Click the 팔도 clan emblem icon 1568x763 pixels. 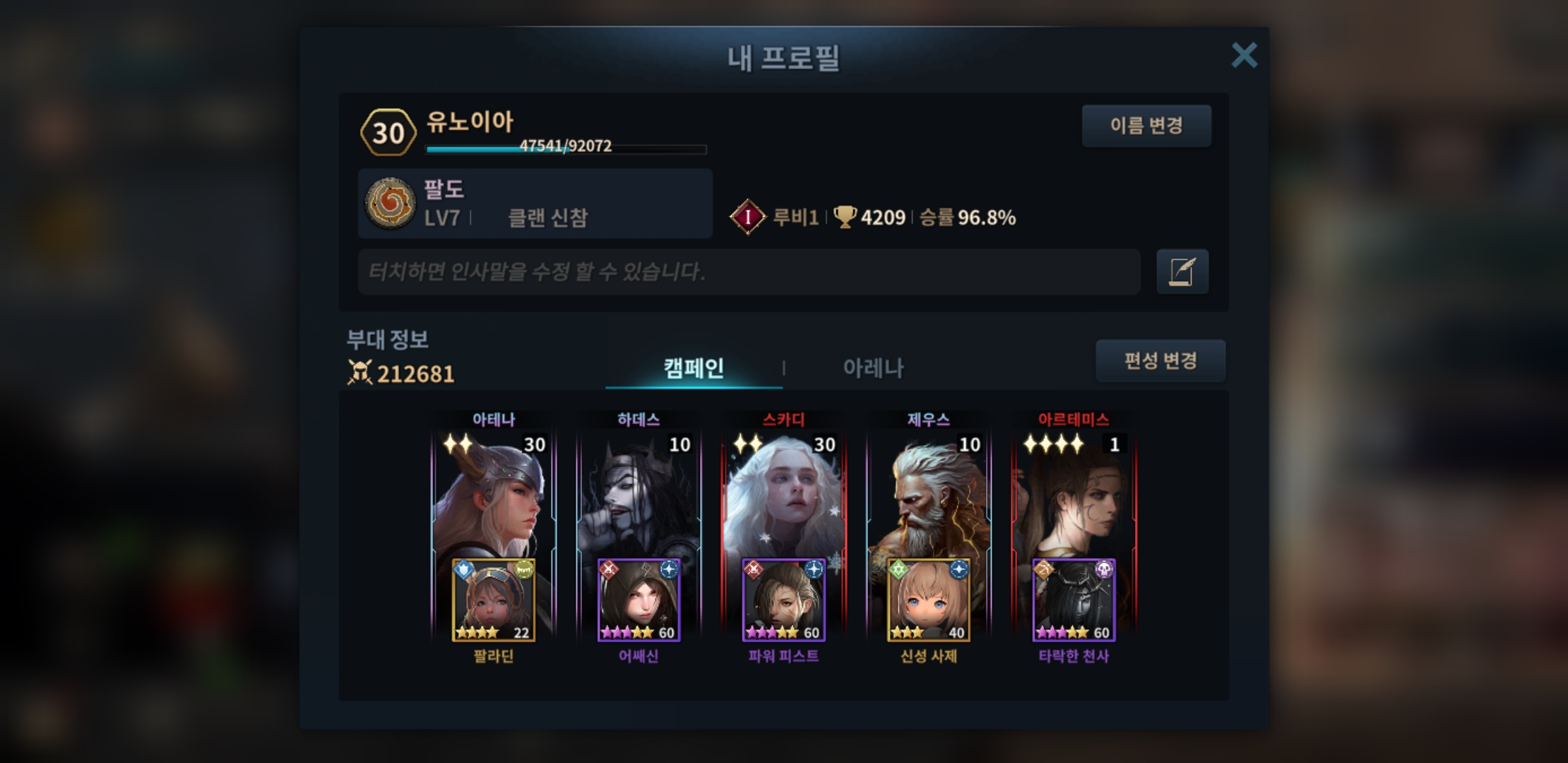390,203
